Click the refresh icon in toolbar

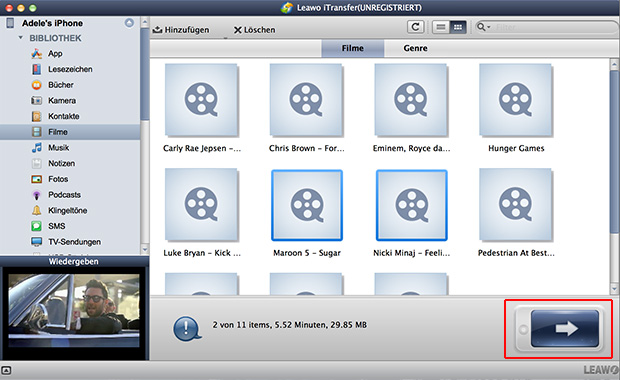point(415,27)
